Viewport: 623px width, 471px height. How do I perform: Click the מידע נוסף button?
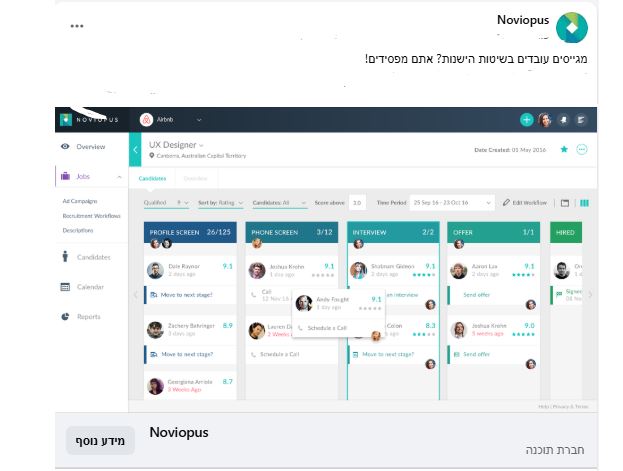pyautogui.click(x=100, y=441)
